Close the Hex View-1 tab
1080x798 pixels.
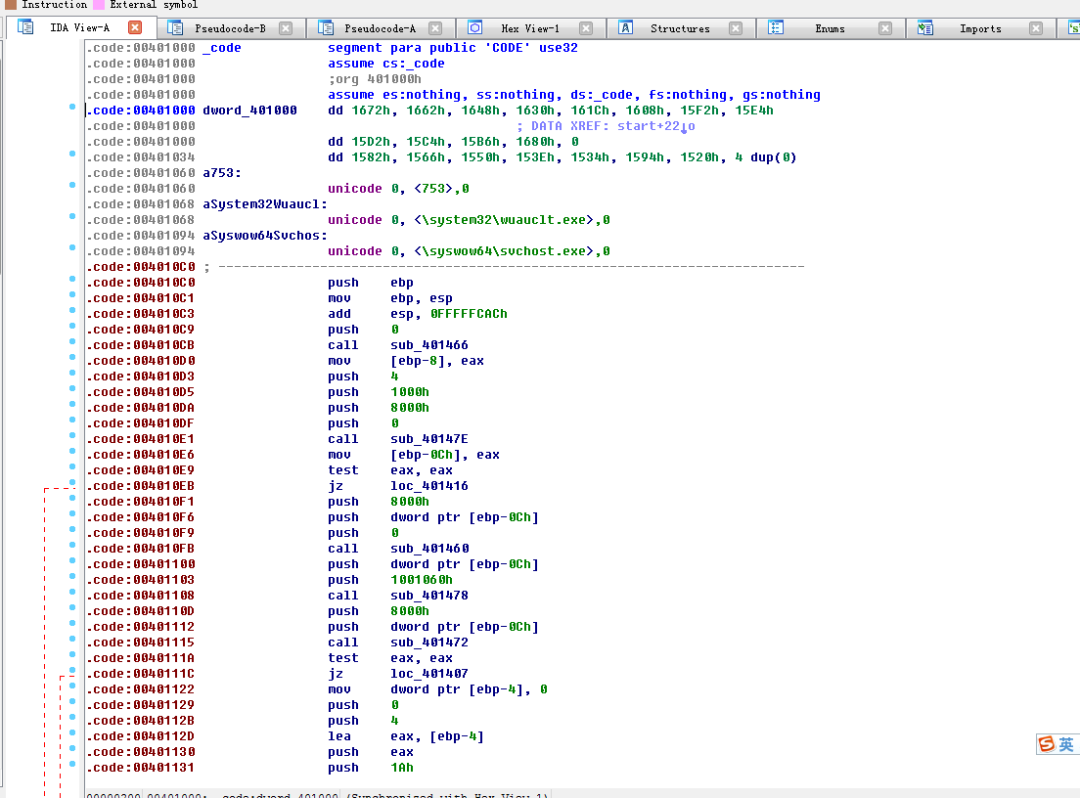(x=585, y=28)
